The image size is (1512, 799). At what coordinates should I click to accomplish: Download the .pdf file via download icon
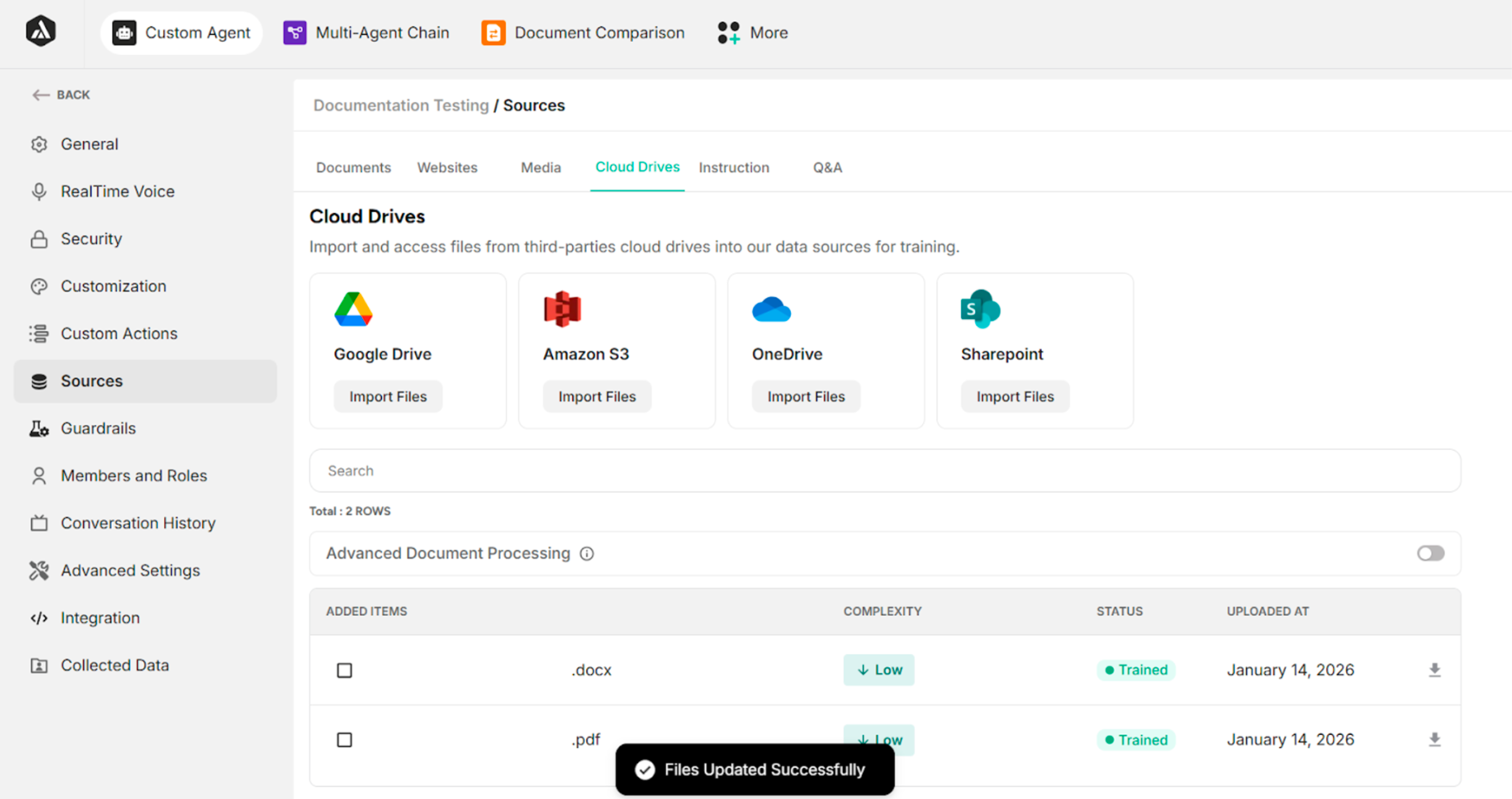tap(1434, 739)
